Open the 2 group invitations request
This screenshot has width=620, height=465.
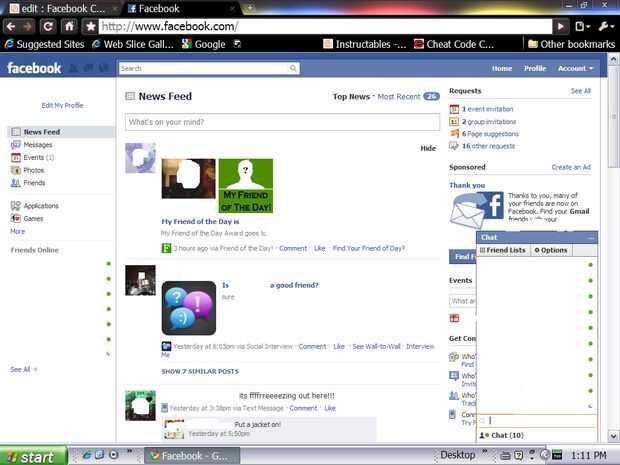click(x=489, y=121)
